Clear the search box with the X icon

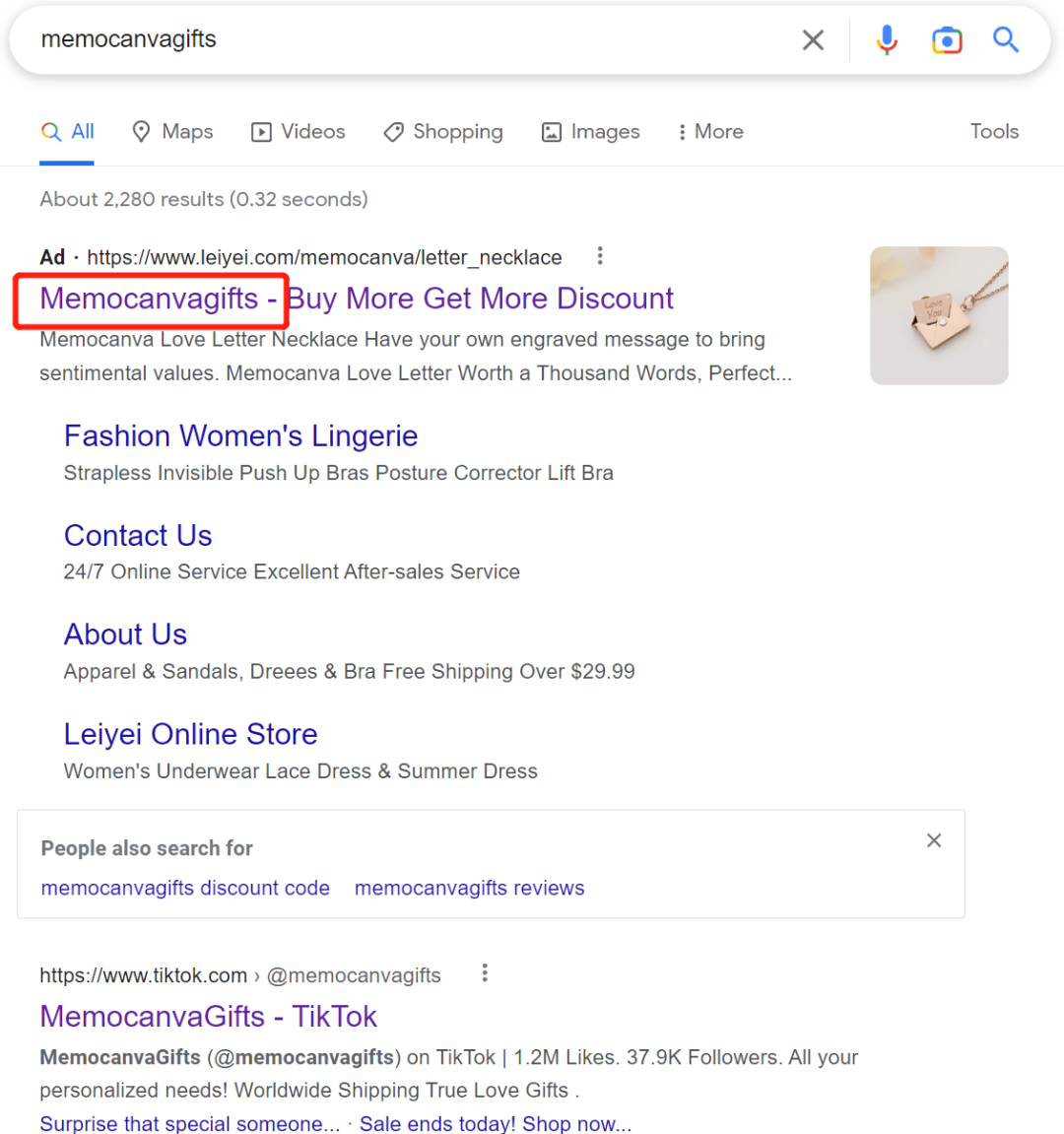[813, 40]
